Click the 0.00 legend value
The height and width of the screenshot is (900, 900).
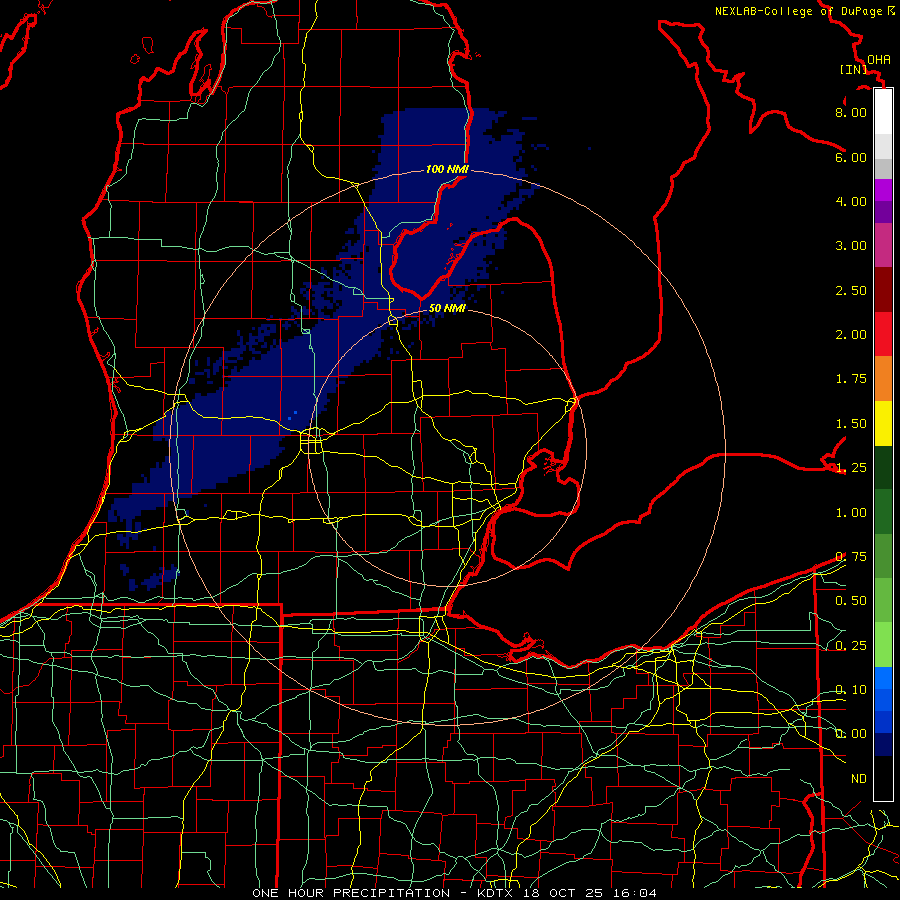pyautogui.click(x=851, y=734)
